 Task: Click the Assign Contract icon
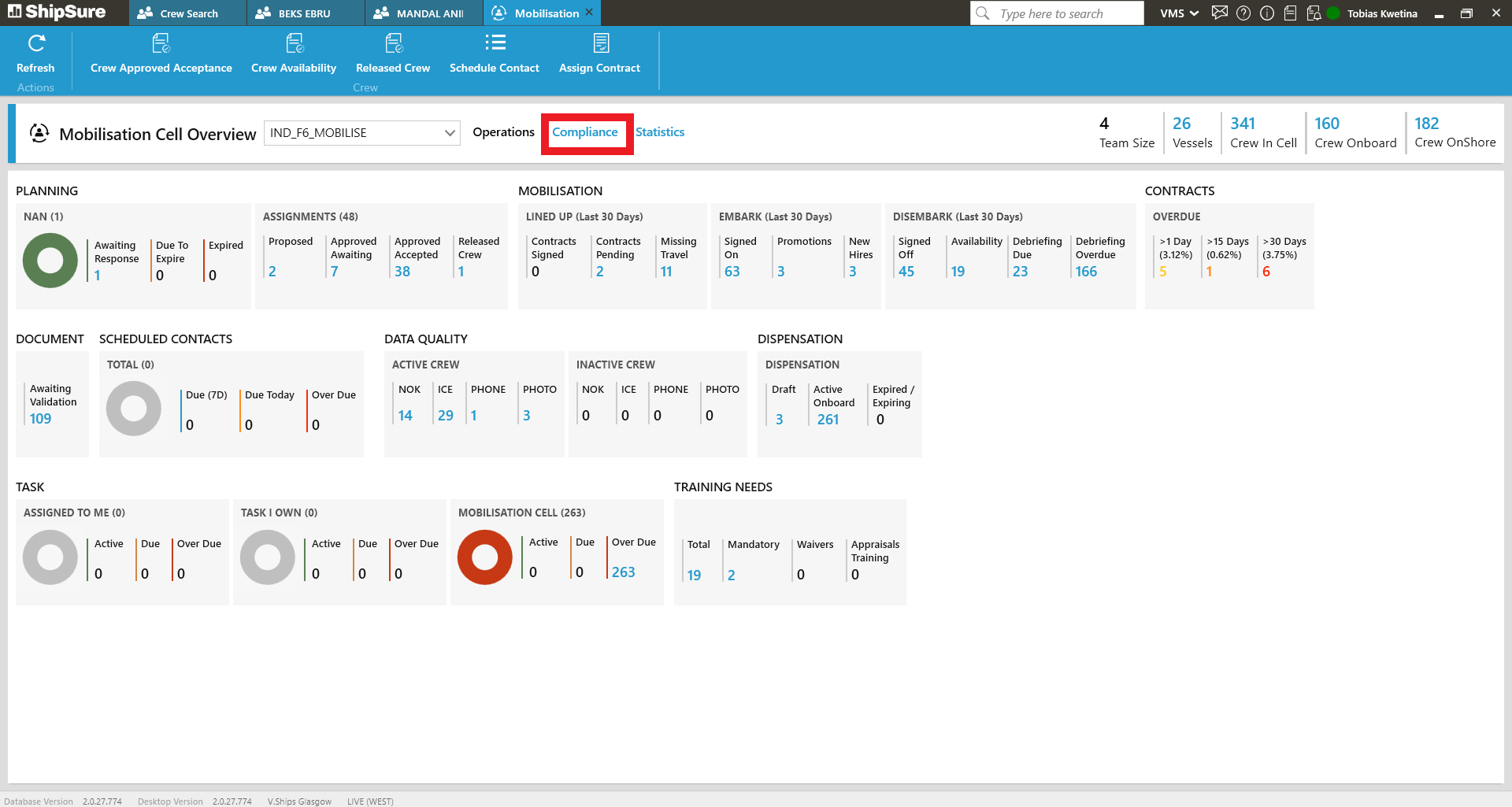point(600,43)
